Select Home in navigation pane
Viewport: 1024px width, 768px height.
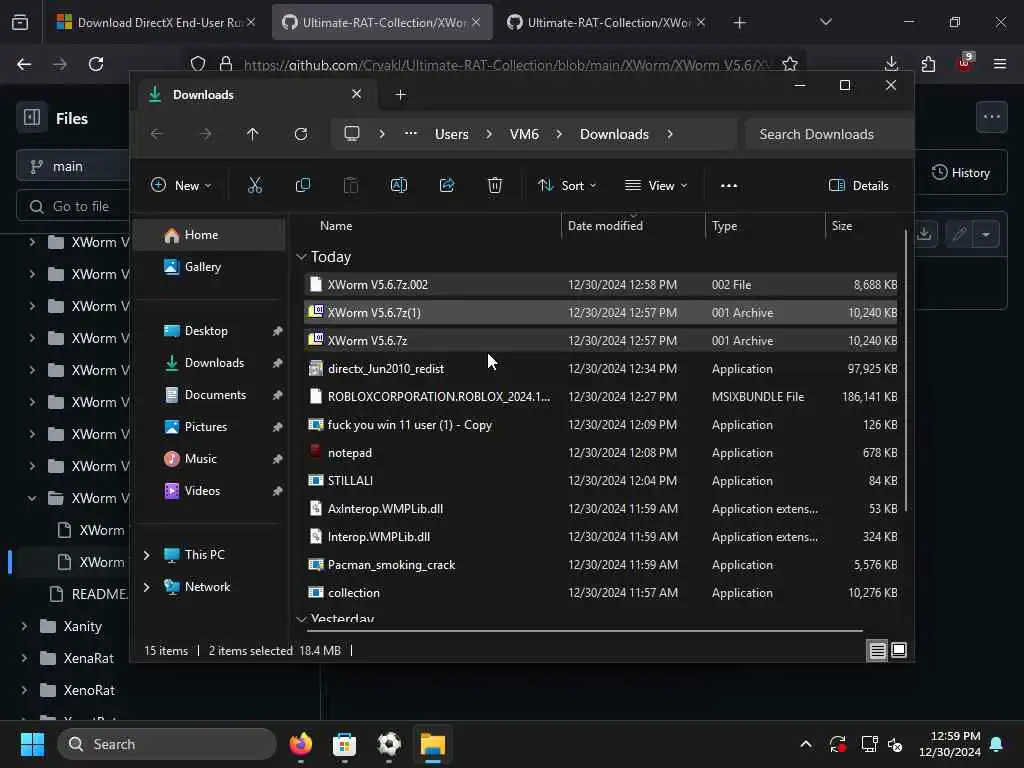tap(210, 234)
